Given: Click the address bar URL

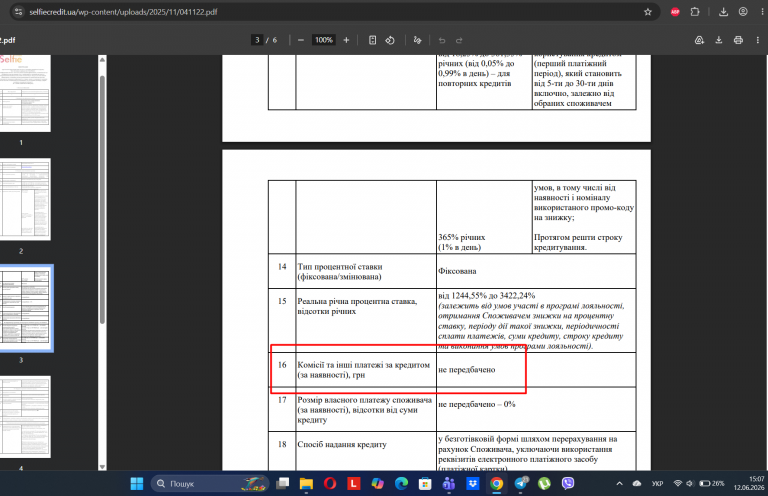Looking at the screenshot, I should click(x=123, y=12).
